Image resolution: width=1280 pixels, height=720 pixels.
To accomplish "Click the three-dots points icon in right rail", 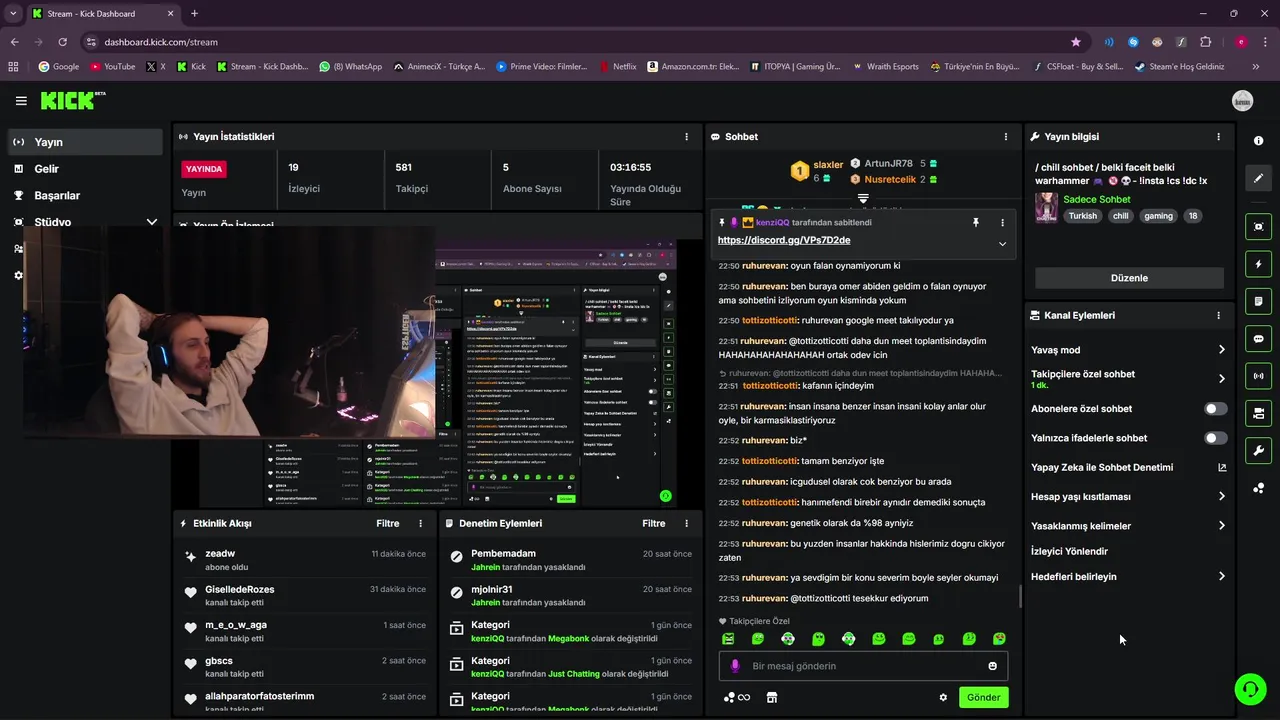I will point(1258,488).
